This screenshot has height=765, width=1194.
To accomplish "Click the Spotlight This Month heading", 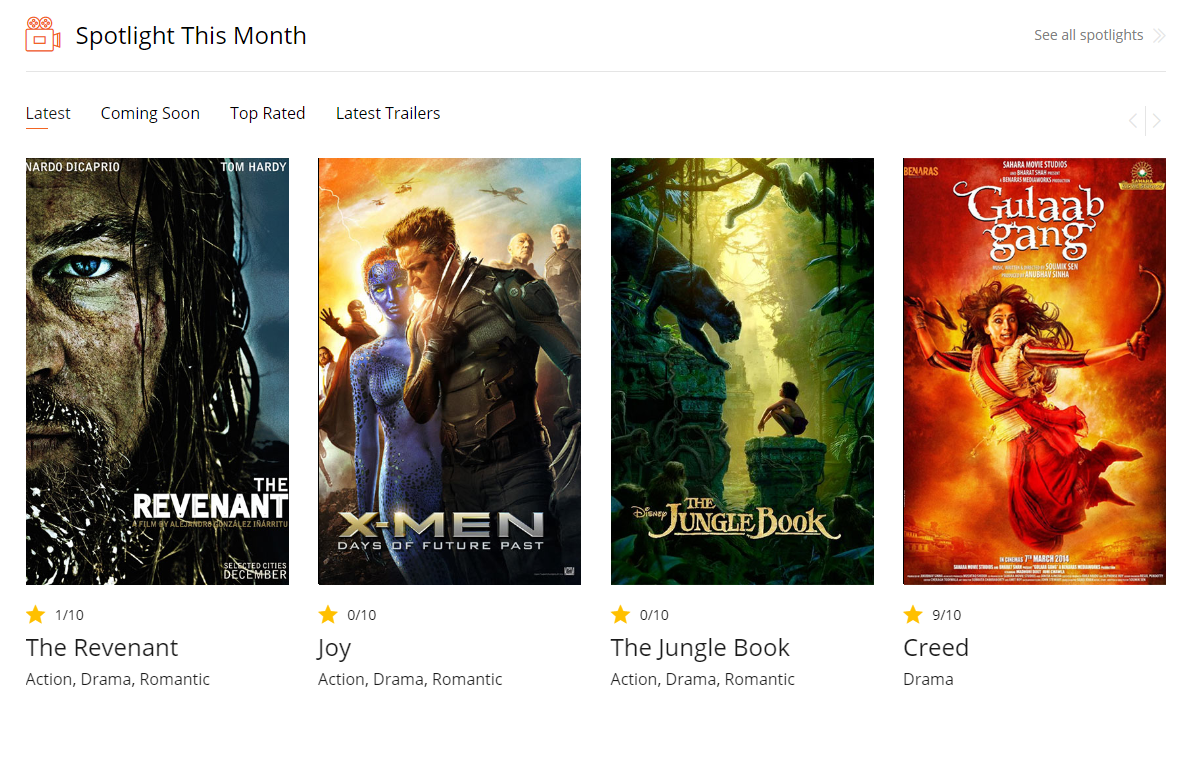I will tap(191, 36).
